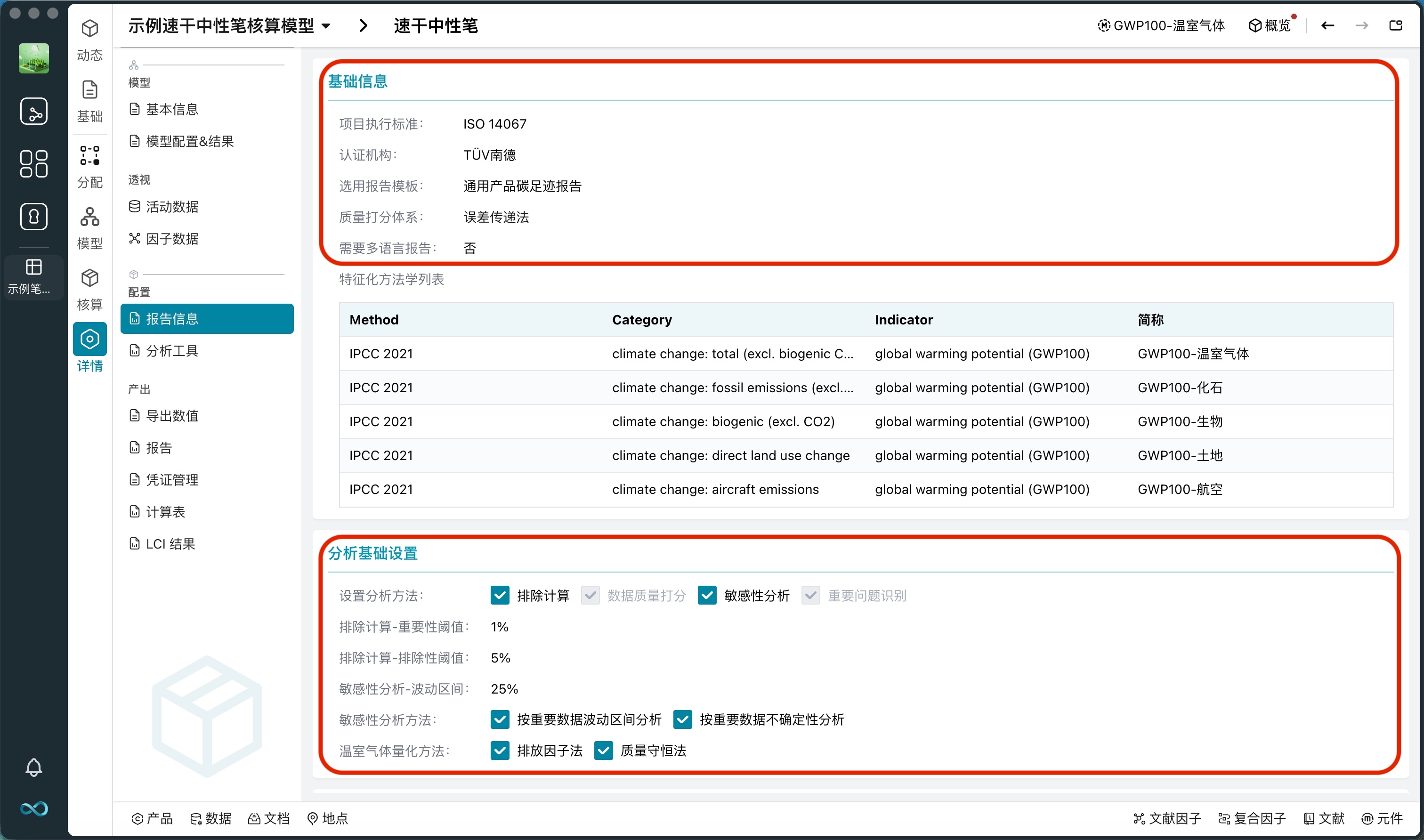The height and width of the screenshot is (840, 1424).
Task: Uncheck the 排除计算 checkbox
Action: 500,596
